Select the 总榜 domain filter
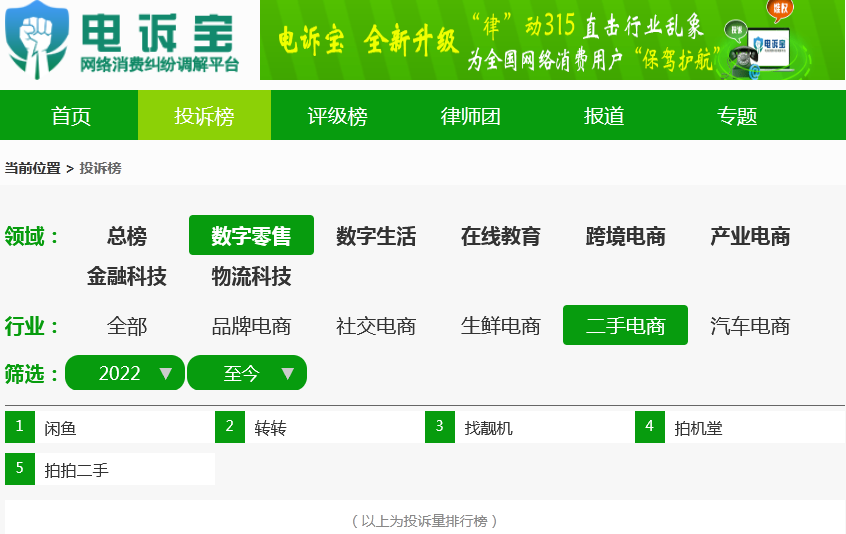Image resolution: width=846 pixels, height=534 pixels. tap(127, 236)
